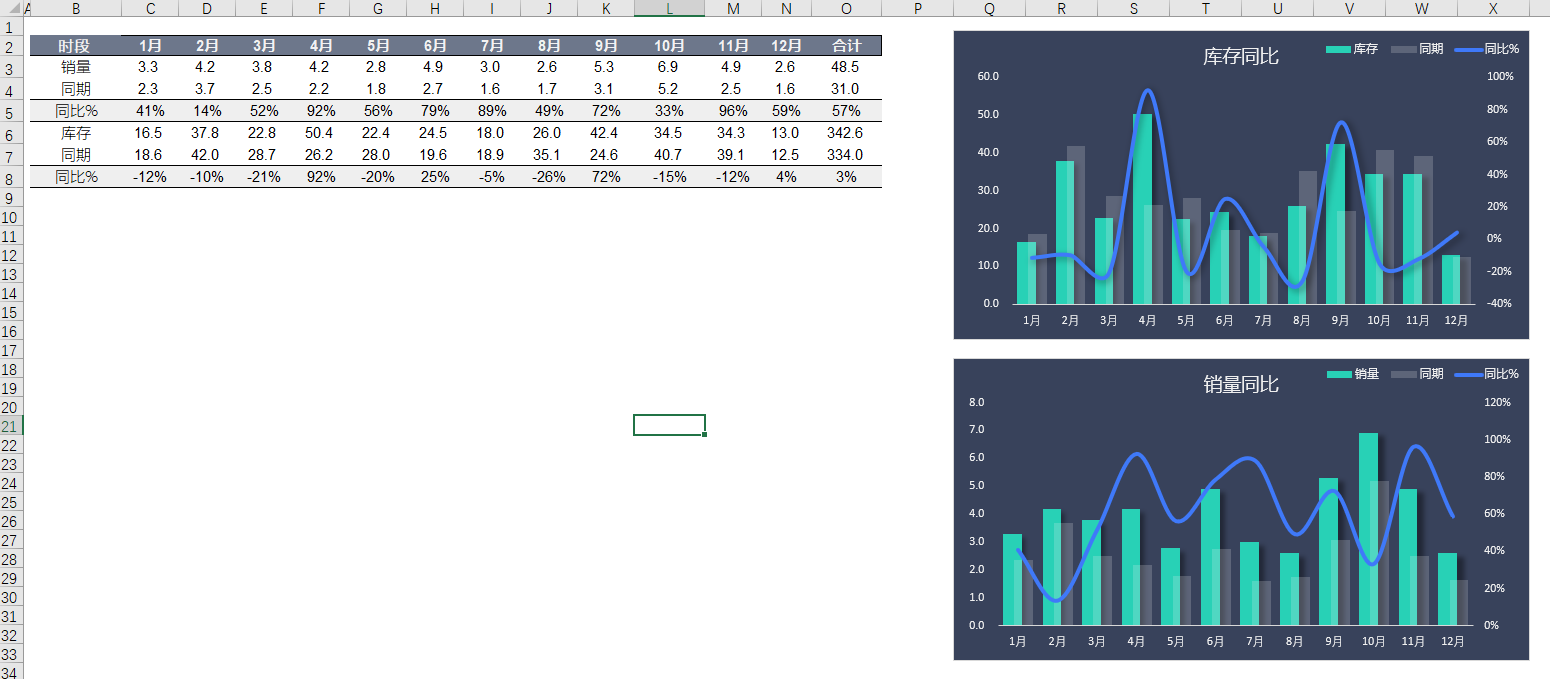Click the 销量 row label cell

coord(75,67)
